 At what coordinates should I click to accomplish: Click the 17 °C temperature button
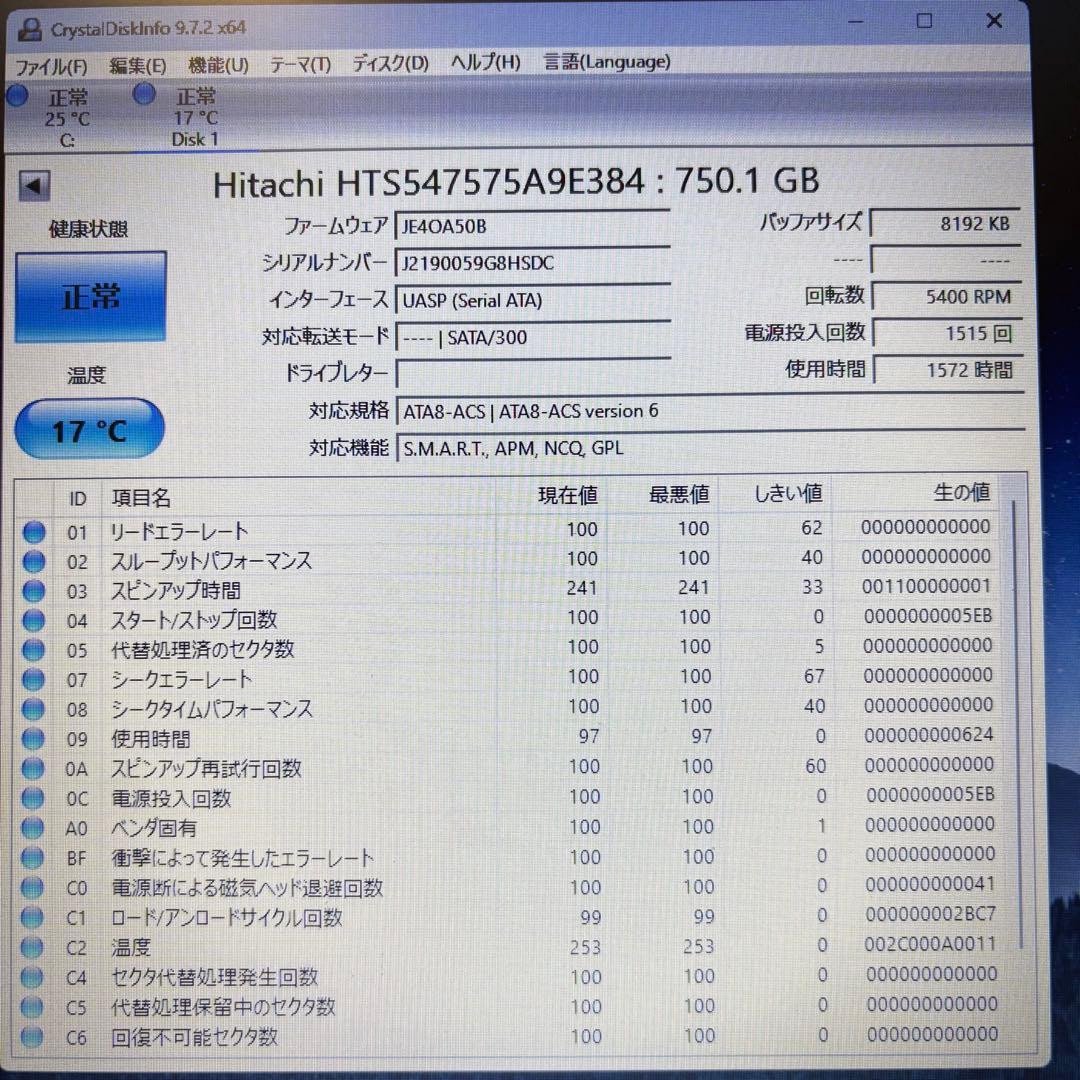tap(89, 430)
